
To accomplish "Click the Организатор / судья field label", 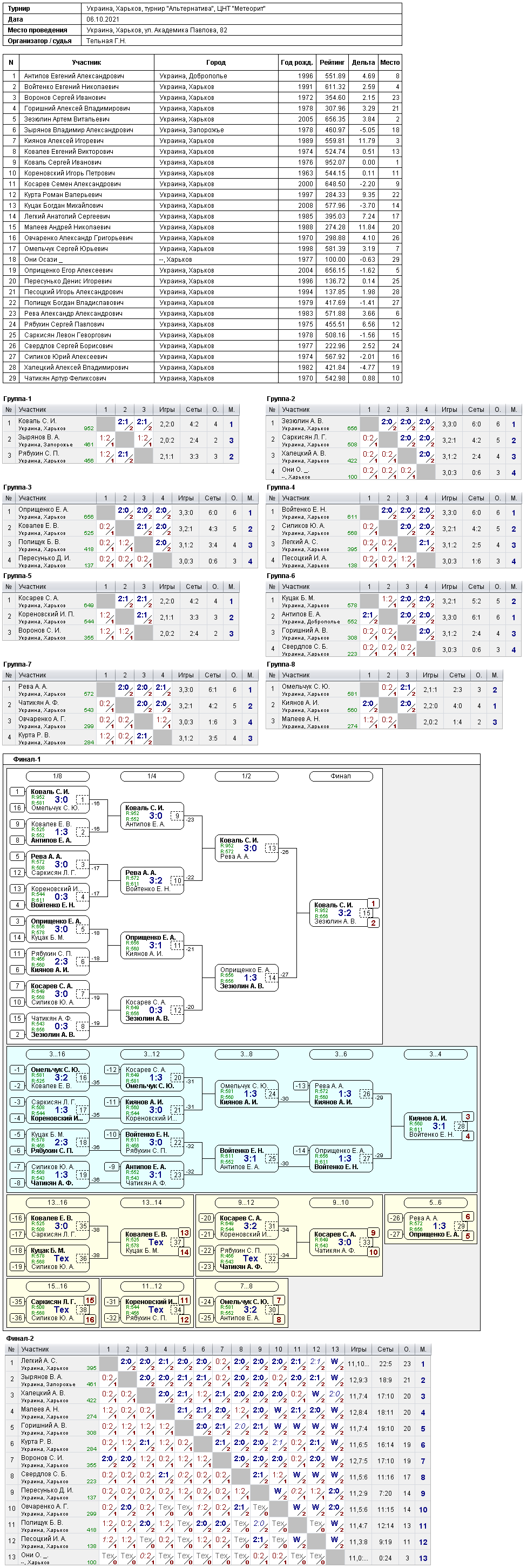I will 39,41.
